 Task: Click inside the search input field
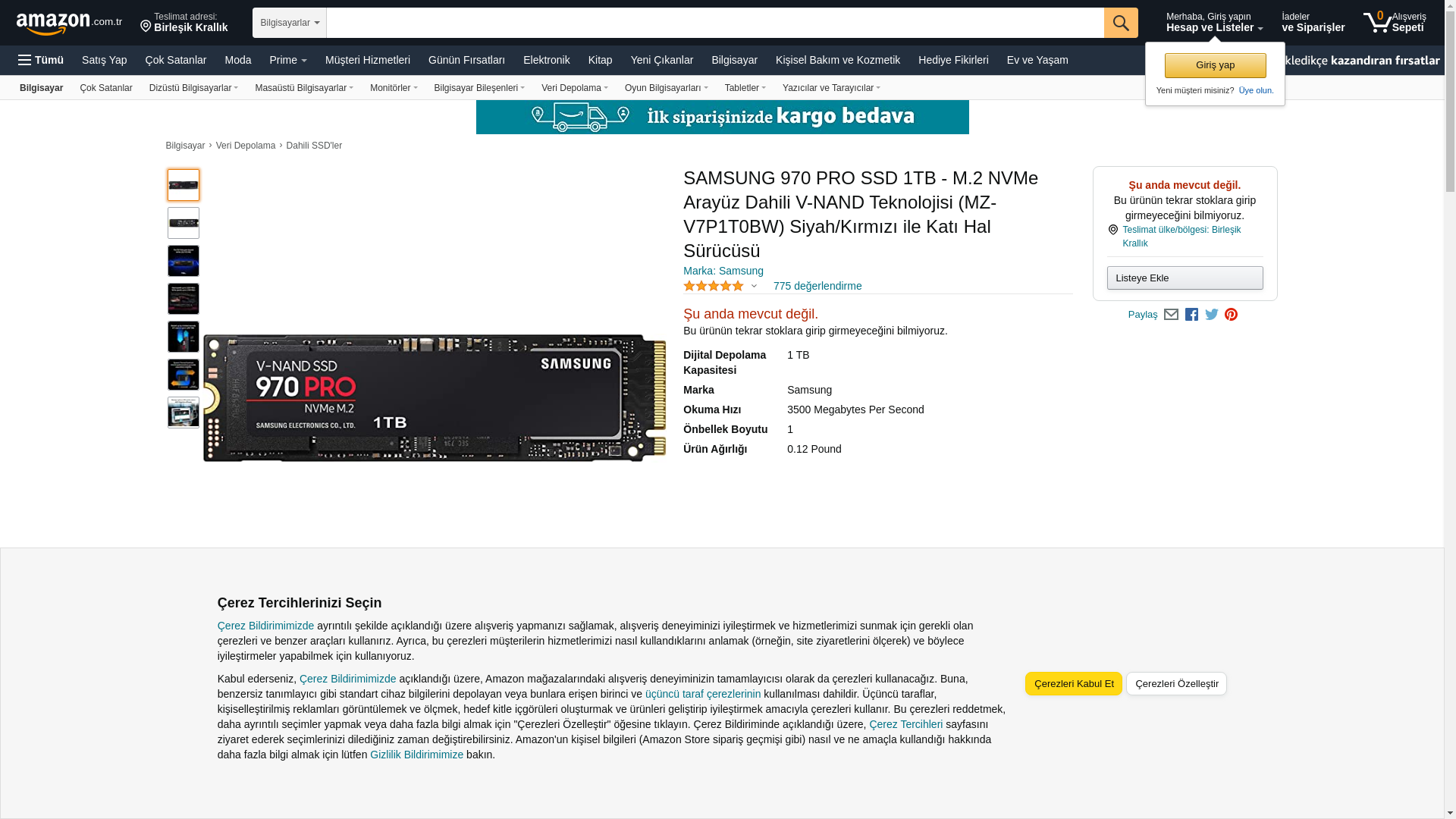[714, 23]
